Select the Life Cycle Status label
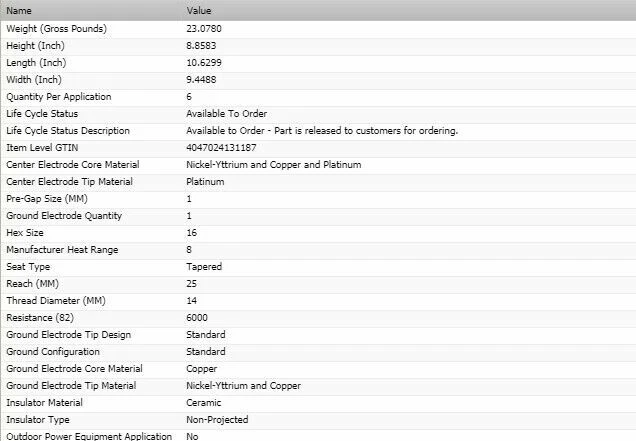The width and height of the screenshot is (636, 441). 42,114
